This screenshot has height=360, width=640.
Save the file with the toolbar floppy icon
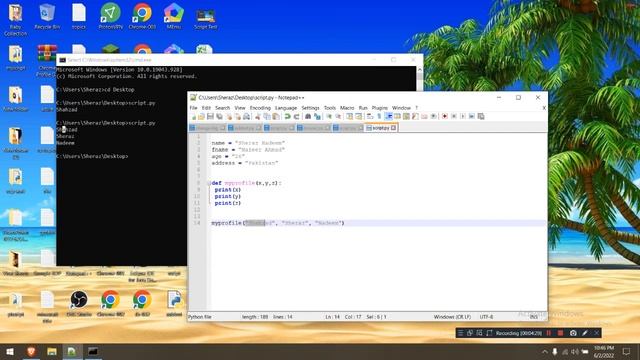[x=210, y=116]
